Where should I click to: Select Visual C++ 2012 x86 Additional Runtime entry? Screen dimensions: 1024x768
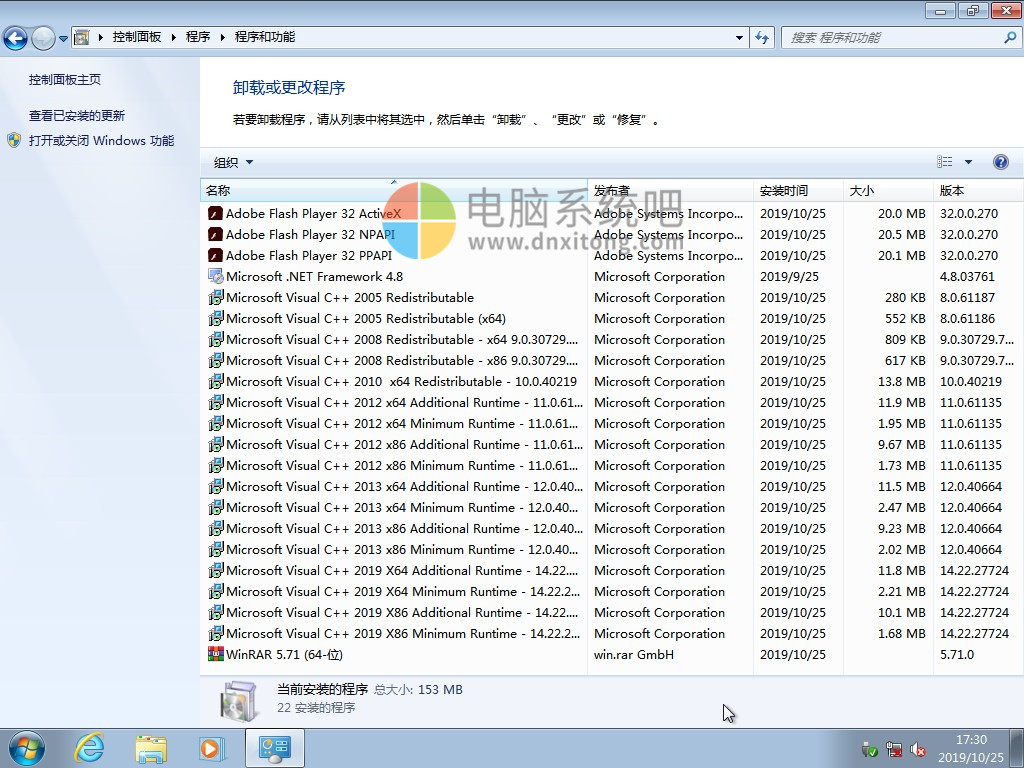click(612, 444)
